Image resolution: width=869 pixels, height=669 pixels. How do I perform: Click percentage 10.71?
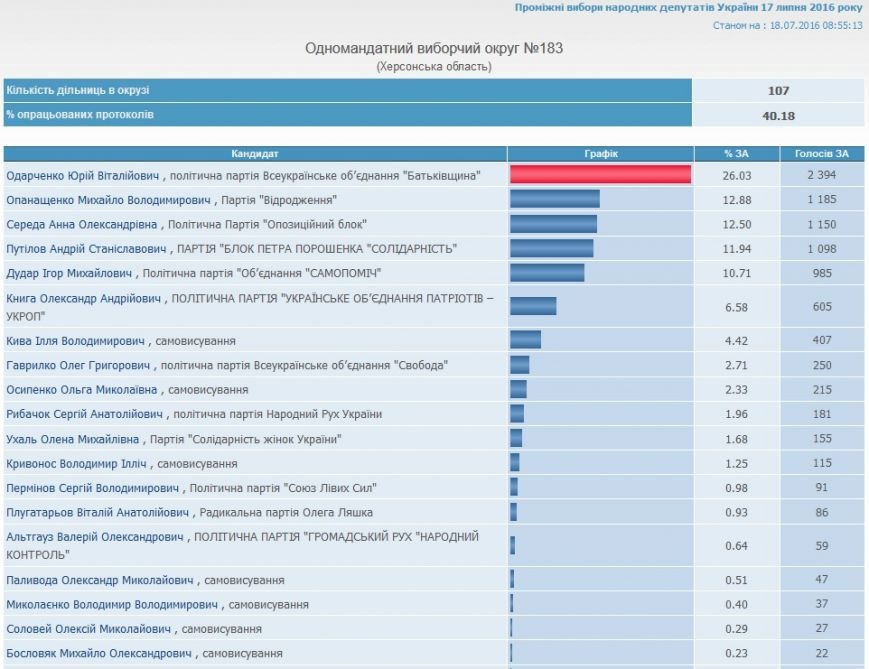[737, 273]
